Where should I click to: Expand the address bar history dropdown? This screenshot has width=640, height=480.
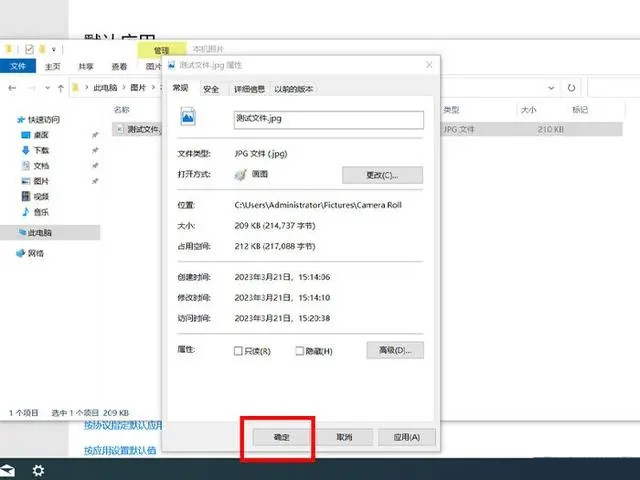(551, 88)
